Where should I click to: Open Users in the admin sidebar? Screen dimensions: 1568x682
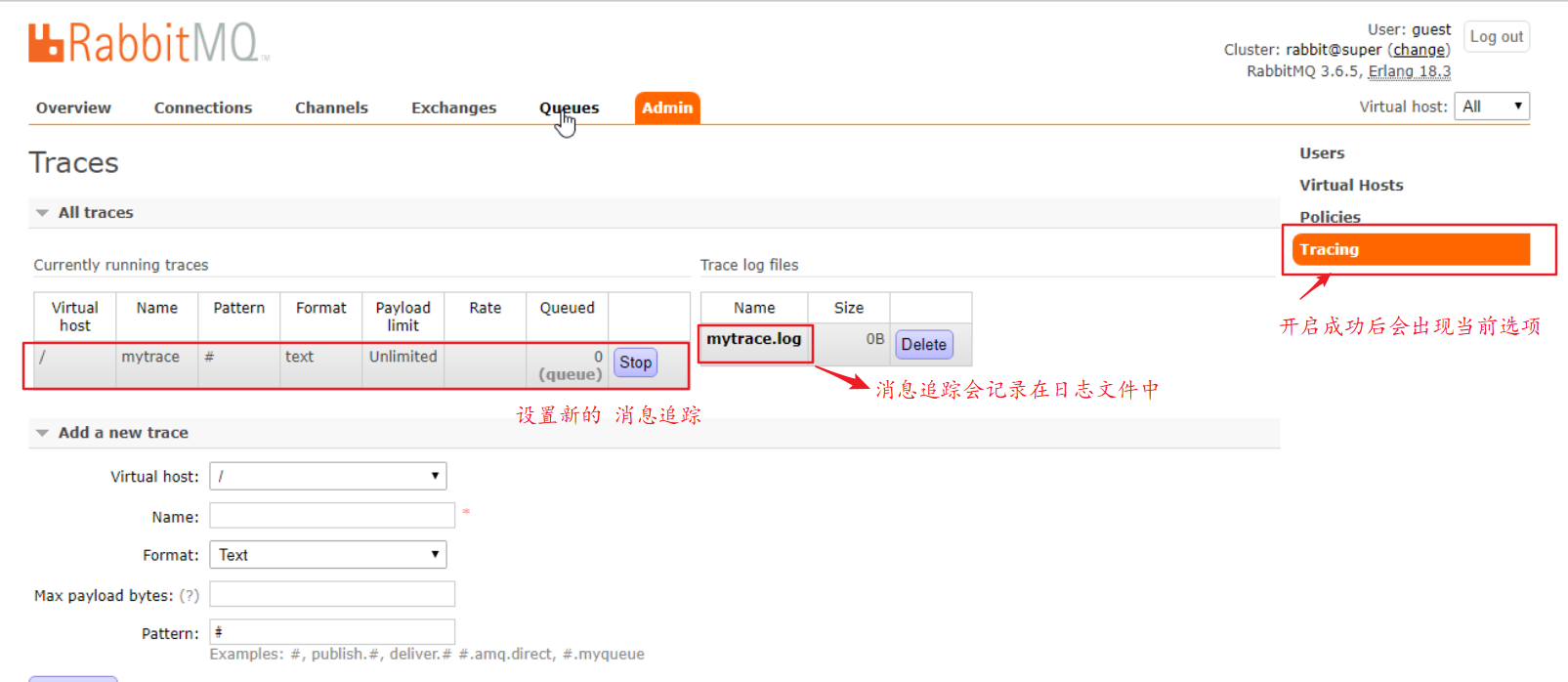[1322, 153]
